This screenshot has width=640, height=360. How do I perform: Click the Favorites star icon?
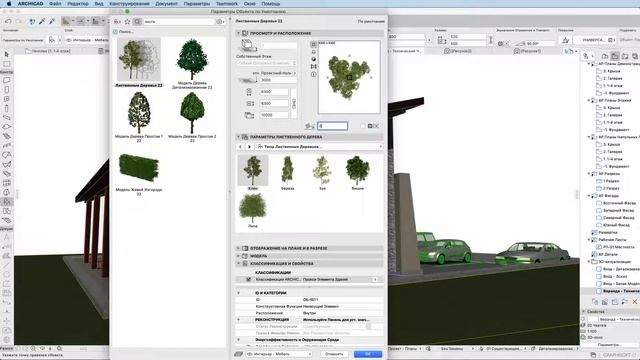127,22
